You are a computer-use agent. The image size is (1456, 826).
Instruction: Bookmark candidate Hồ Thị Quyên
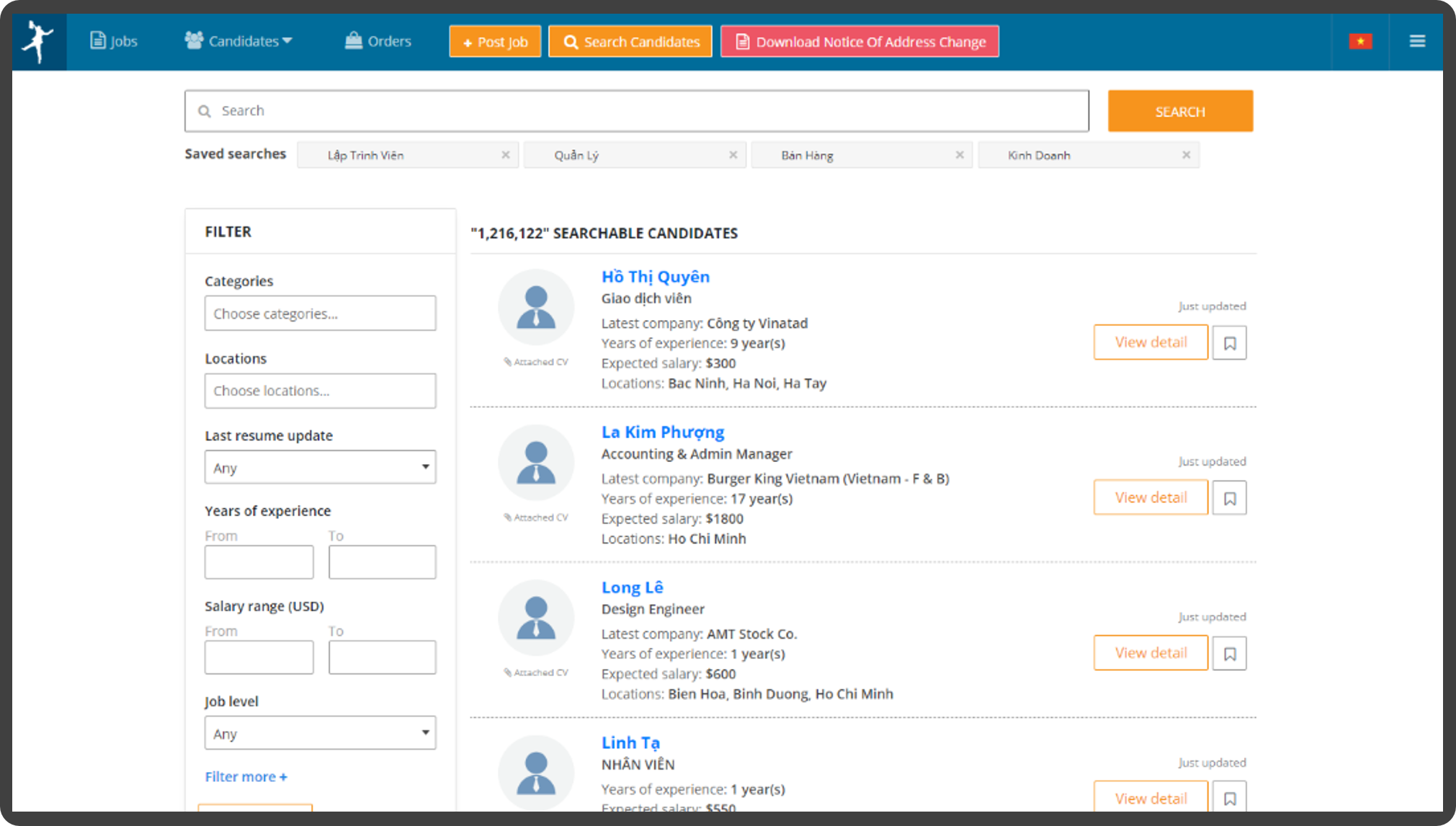click(1229, 343)
